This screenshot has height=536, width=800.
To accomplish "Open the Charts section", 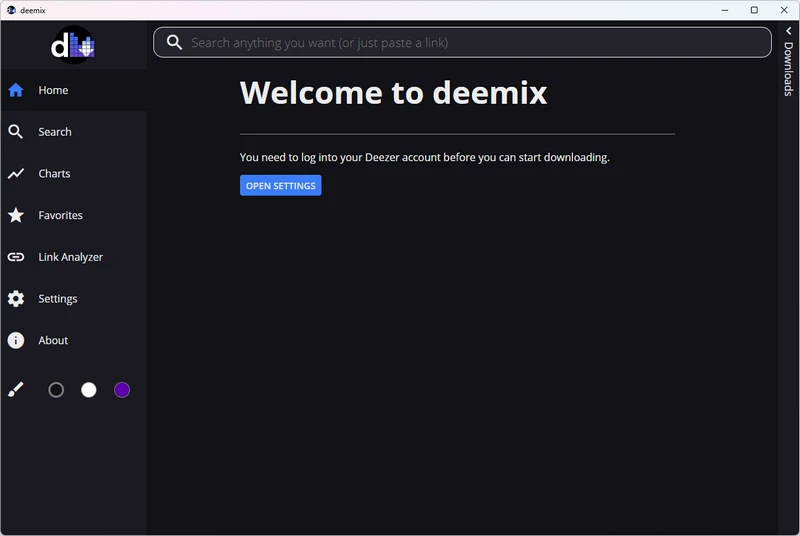I will tap(74, 173).
